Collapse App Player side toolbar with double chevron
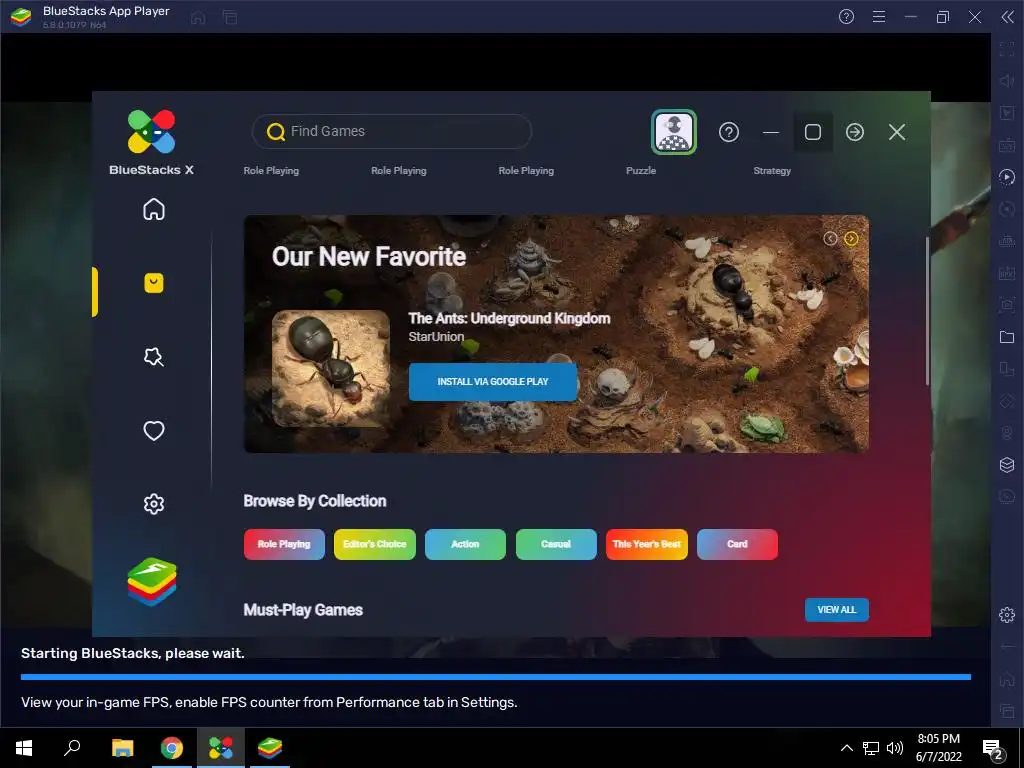Screen dimensions: 1024x768 [x=1008, y=17]
